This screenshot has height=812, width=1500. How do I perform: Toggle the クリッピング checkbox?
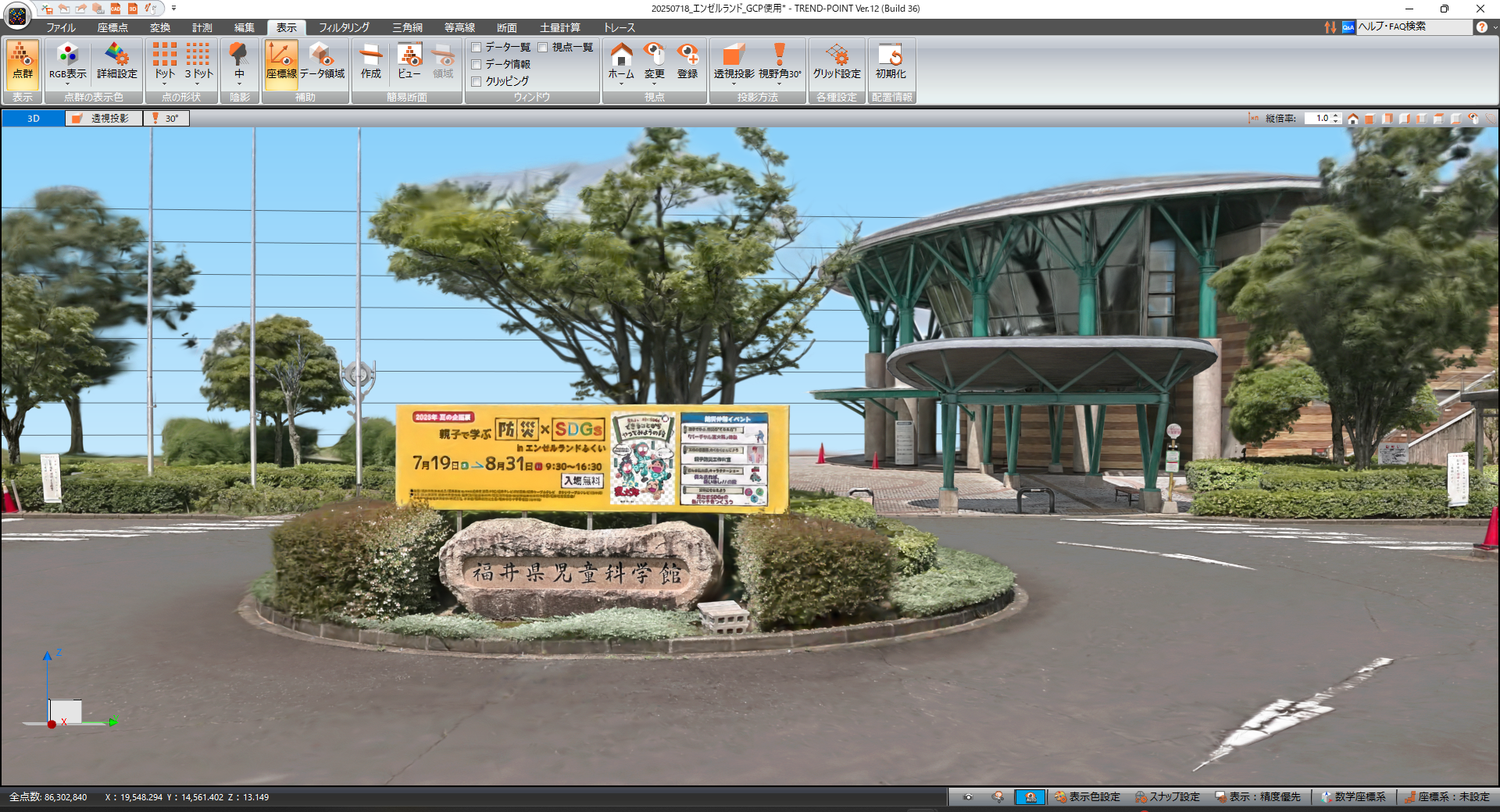[477, 81]
